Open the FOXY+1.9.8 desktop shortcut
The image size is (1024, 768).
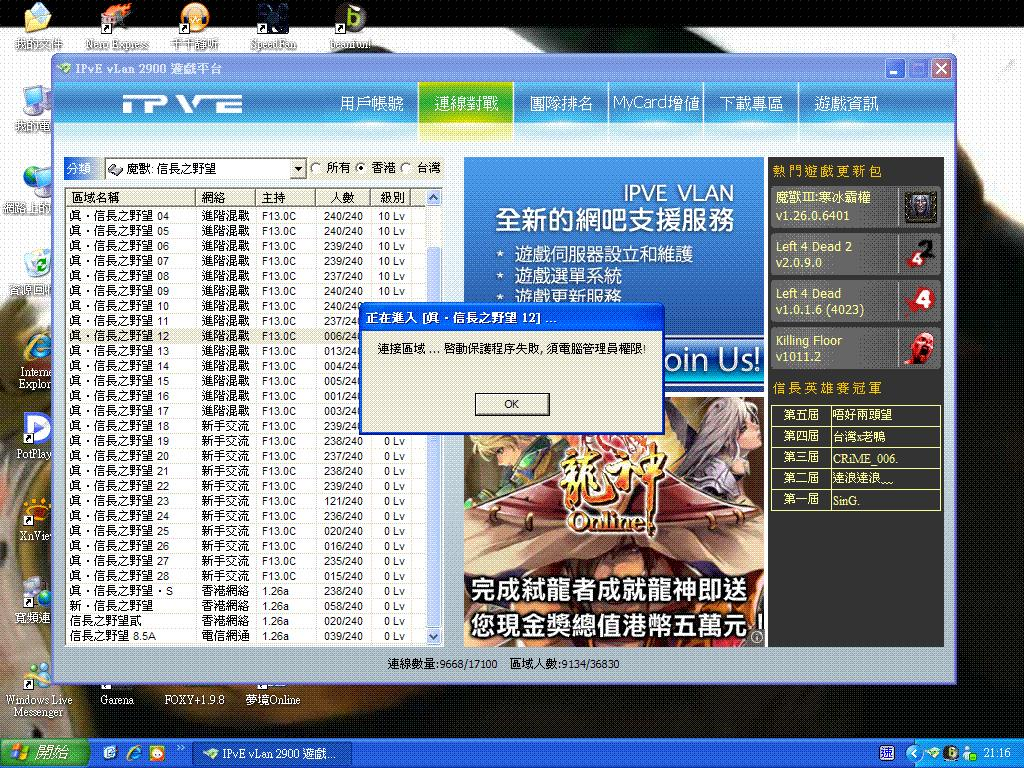tap(194, 699)
